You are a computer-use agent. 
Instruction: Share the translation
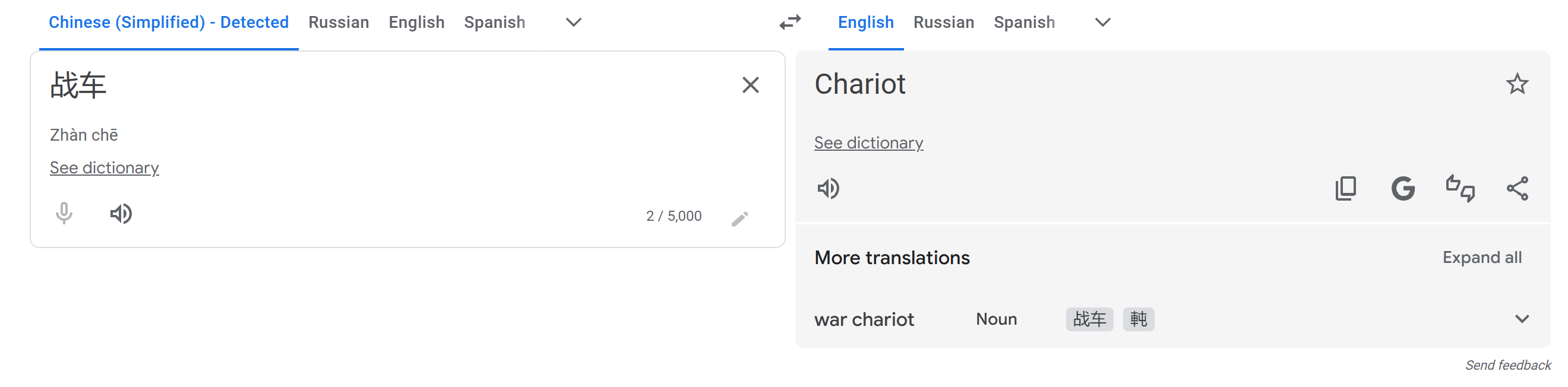[1517, 189]
